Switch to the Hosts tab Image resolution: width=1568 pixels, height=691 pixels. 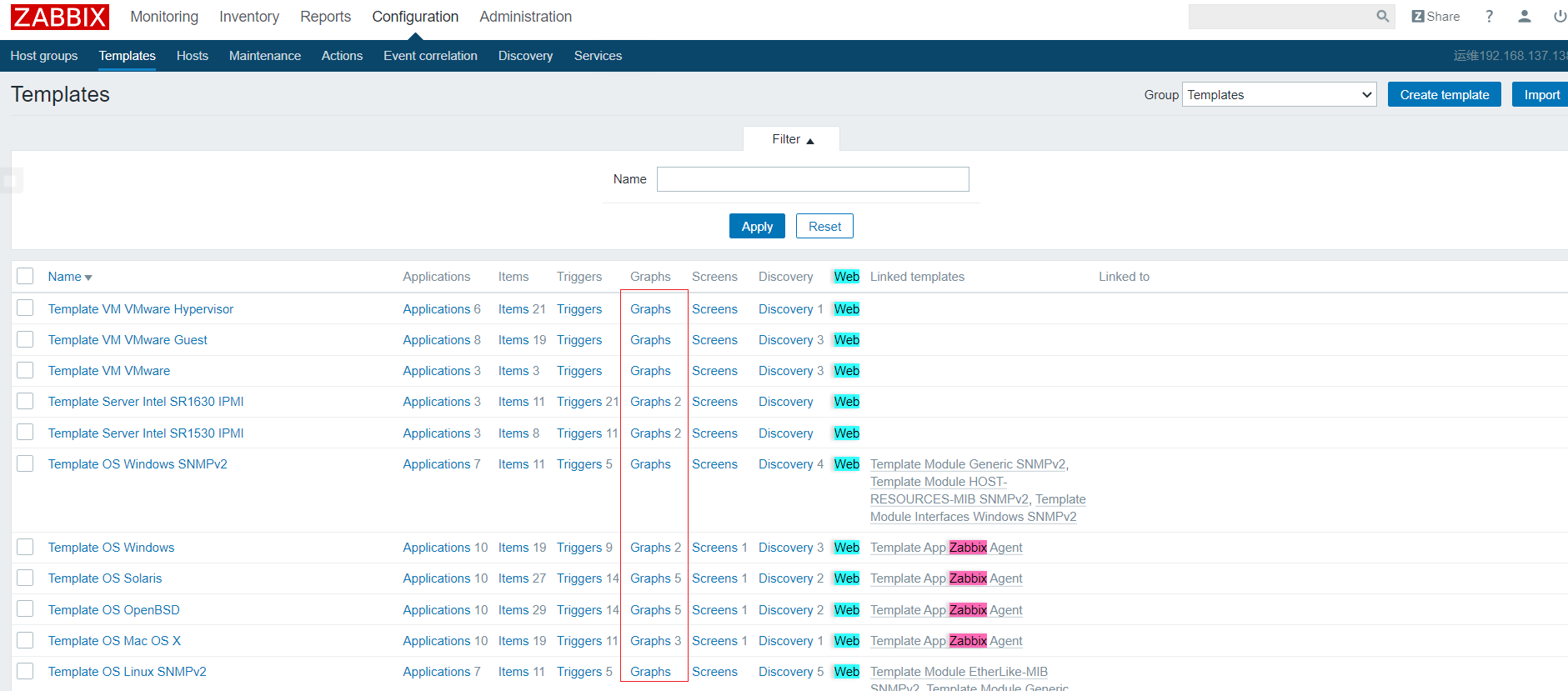[193, 56]
